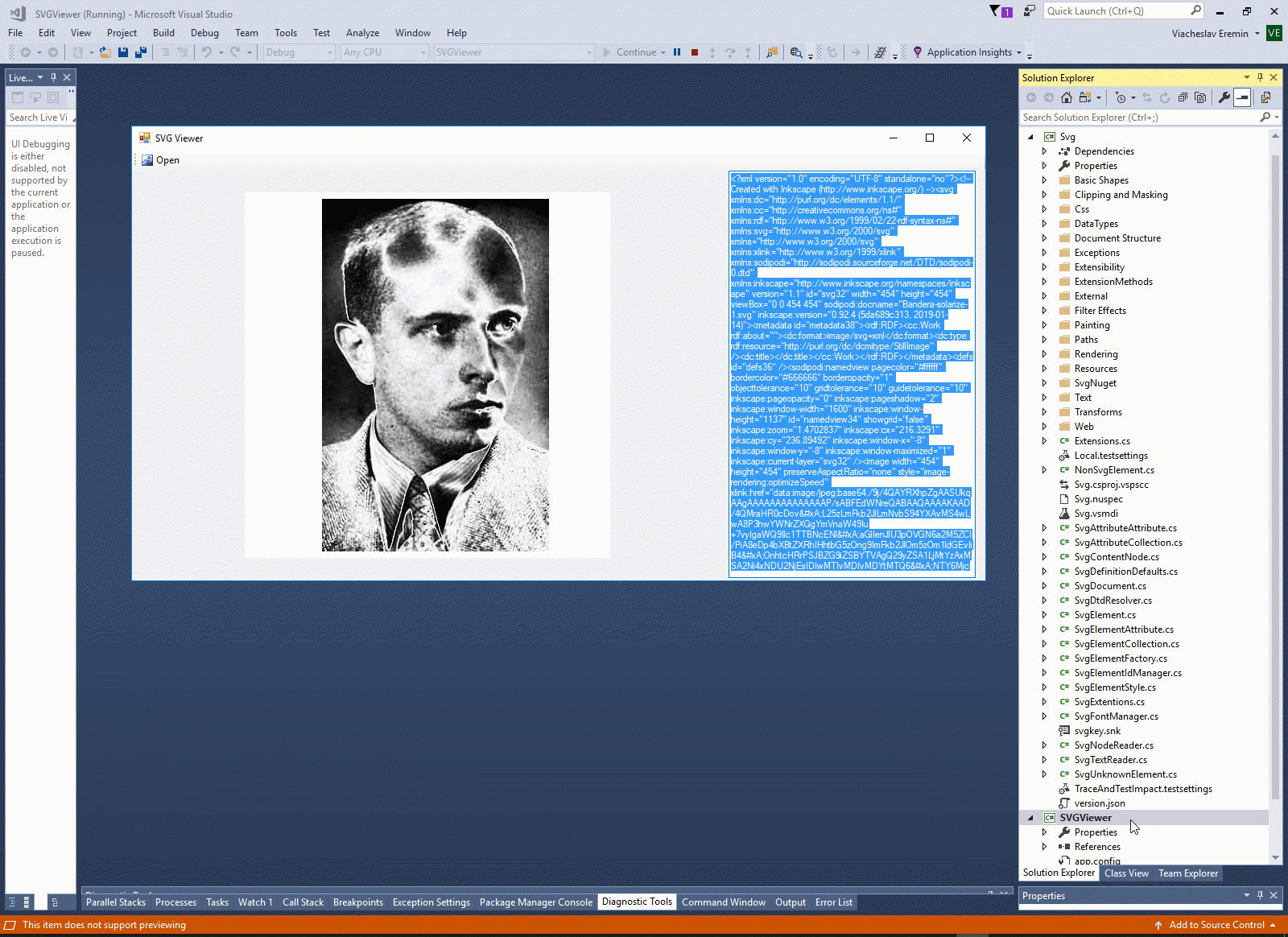
Task: Open the Solution Explorer window options dropdown
Action: (x=1247, y=78)
